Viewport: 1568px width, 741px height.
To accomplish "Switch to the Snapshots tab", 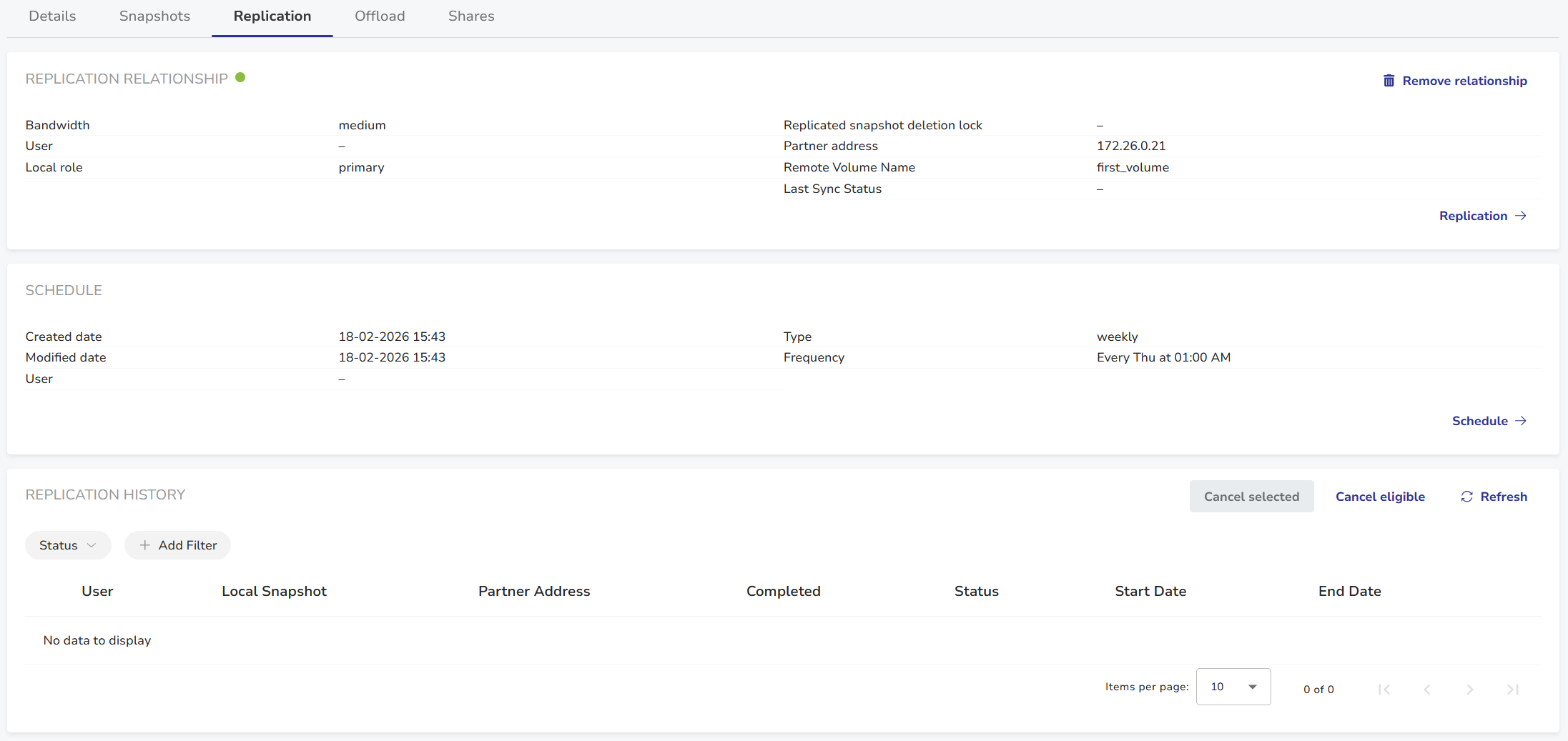I will pos(154,16).
